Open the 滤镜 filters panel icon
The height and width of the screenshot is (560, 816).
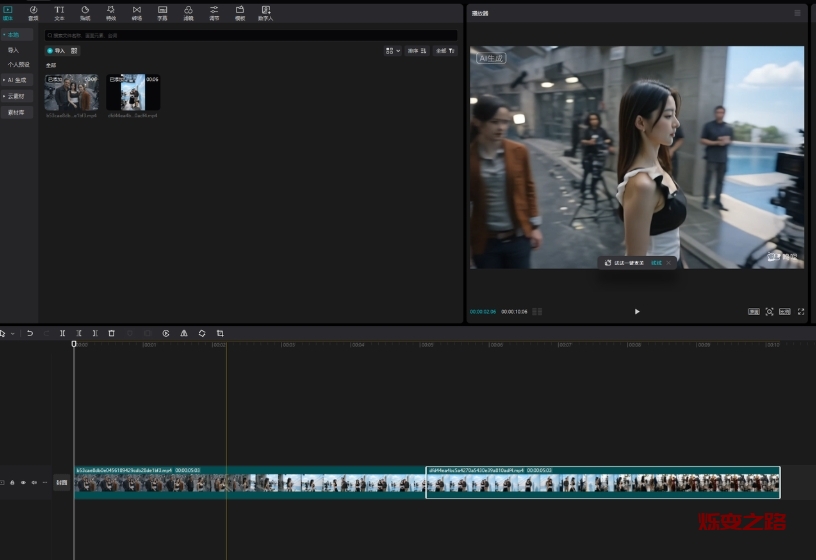[x=188, y=13]
